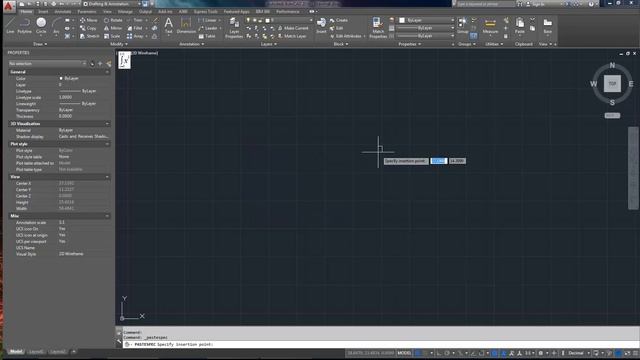Image resolution: width=640 pixels, height=360 pixels.
Task: Switch to the Model layout tab
Action: (16, 351)
